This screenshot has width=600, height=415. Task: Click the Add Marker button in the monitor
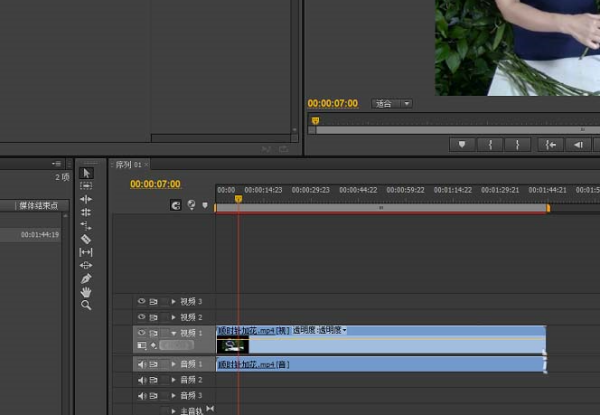coord(461,144)
